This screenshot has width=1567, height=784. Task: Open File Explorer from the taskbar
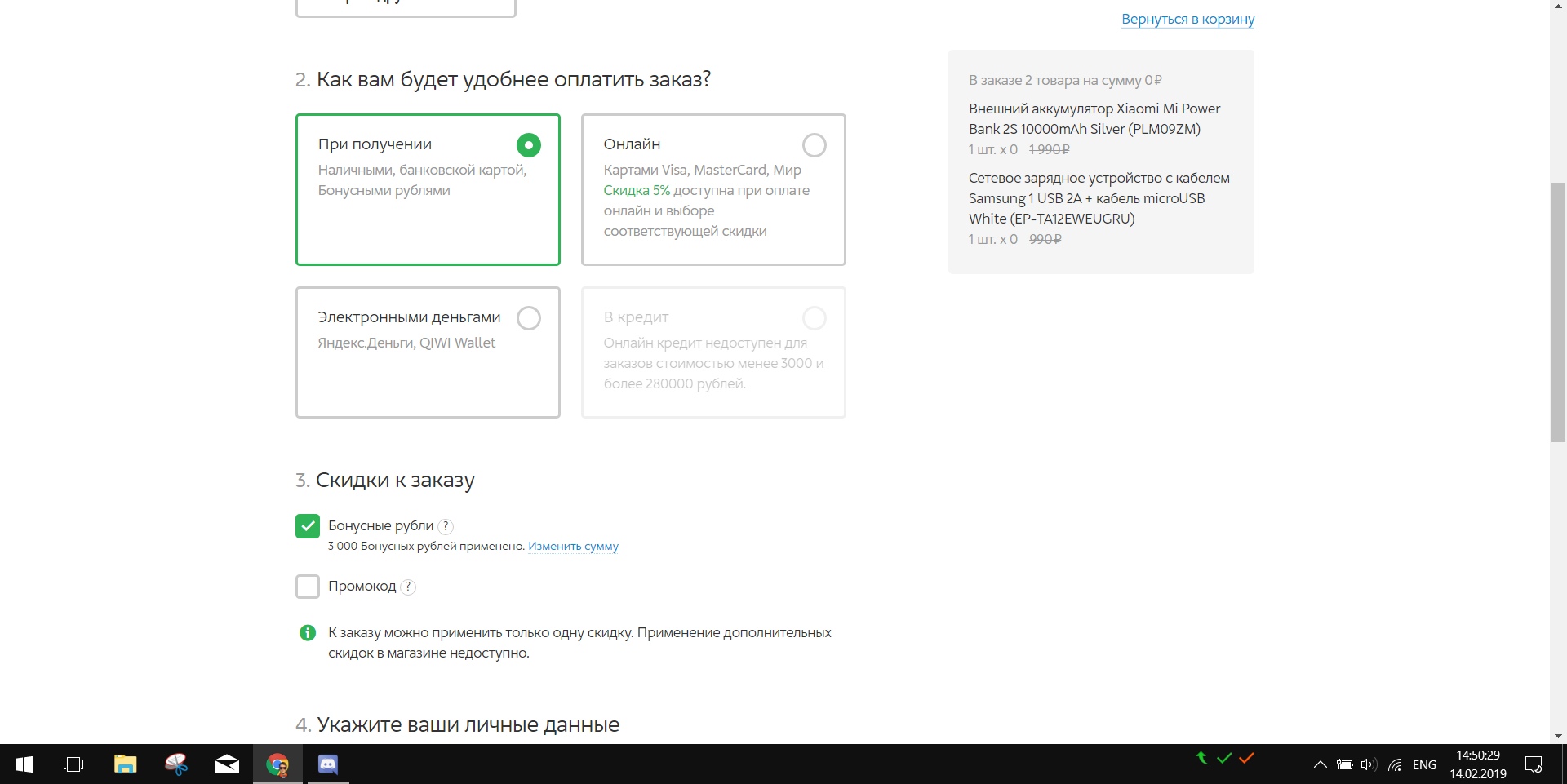tap(125, 764)
